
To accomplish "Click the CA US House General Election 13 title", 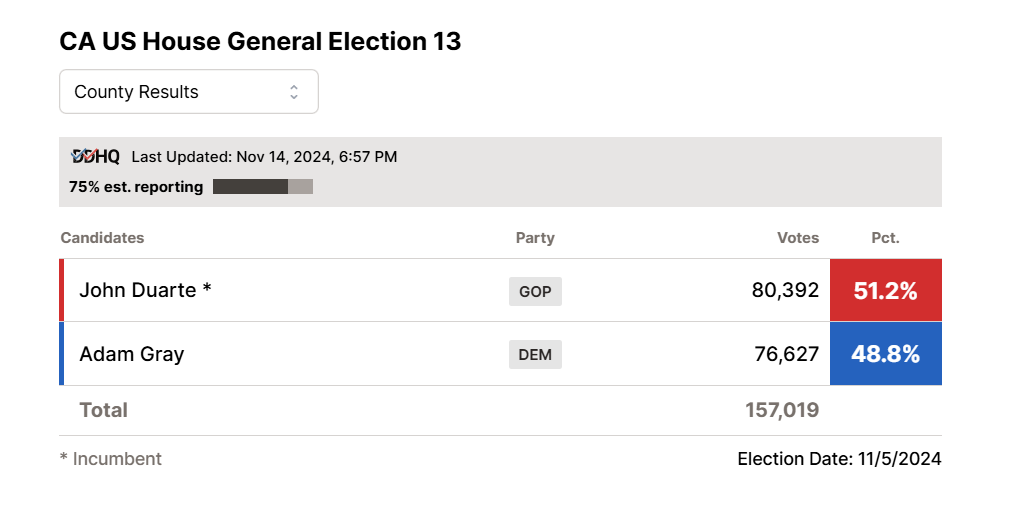I will (x=260, y=42).
